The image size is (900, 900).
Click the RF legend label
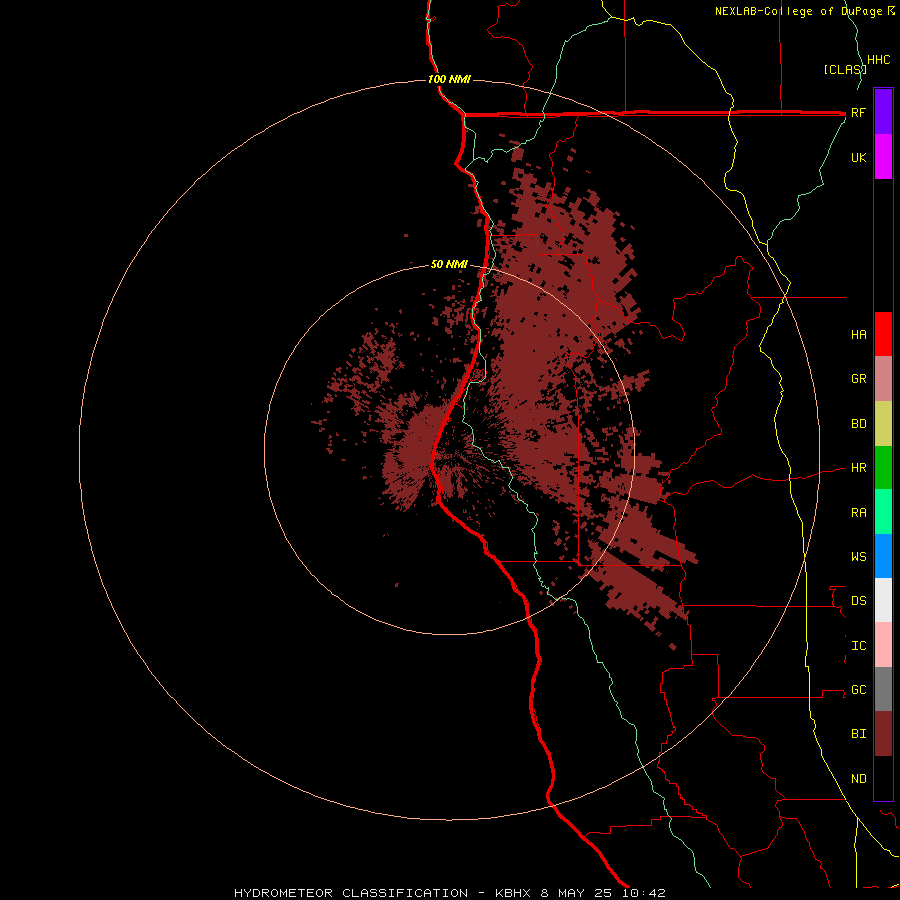click(858, 112)
